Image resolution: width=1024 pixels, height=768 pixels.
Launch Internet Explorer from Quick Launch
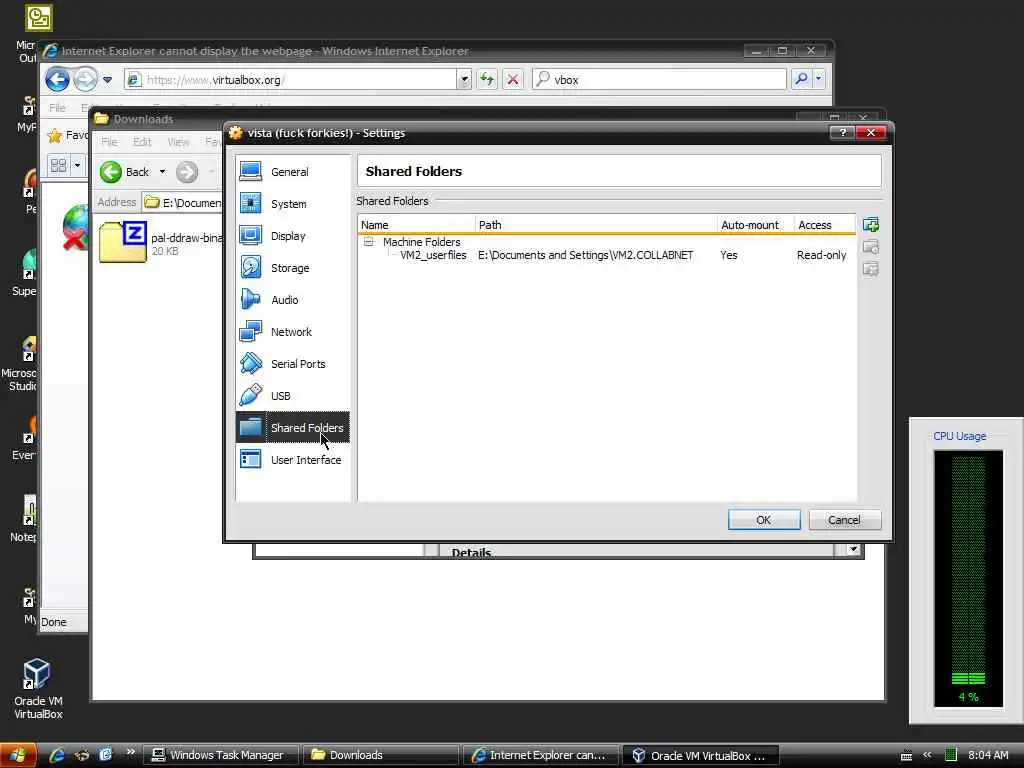tap(57, 756)
